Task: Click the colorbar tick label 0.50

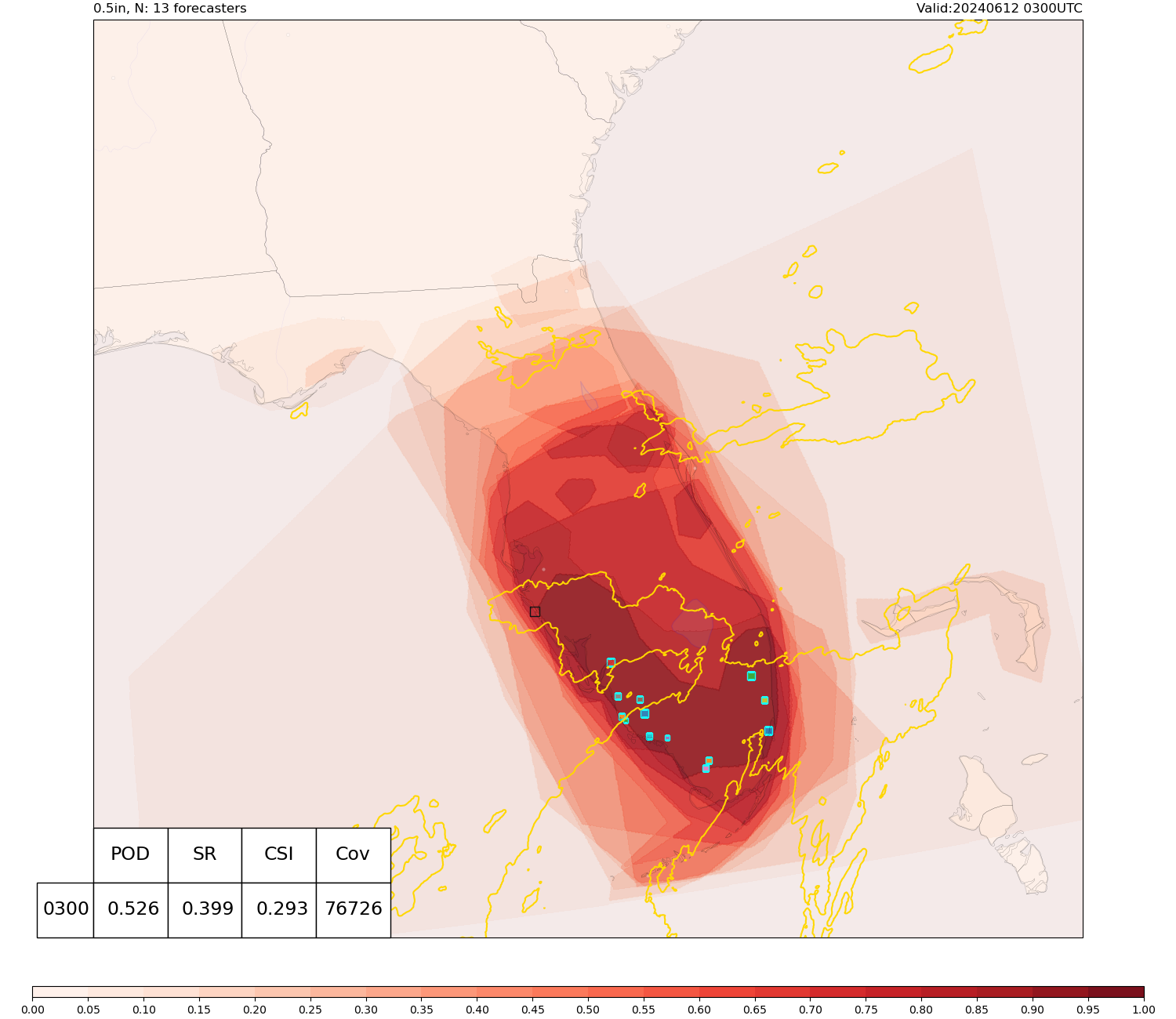Action: point(589,1010)
